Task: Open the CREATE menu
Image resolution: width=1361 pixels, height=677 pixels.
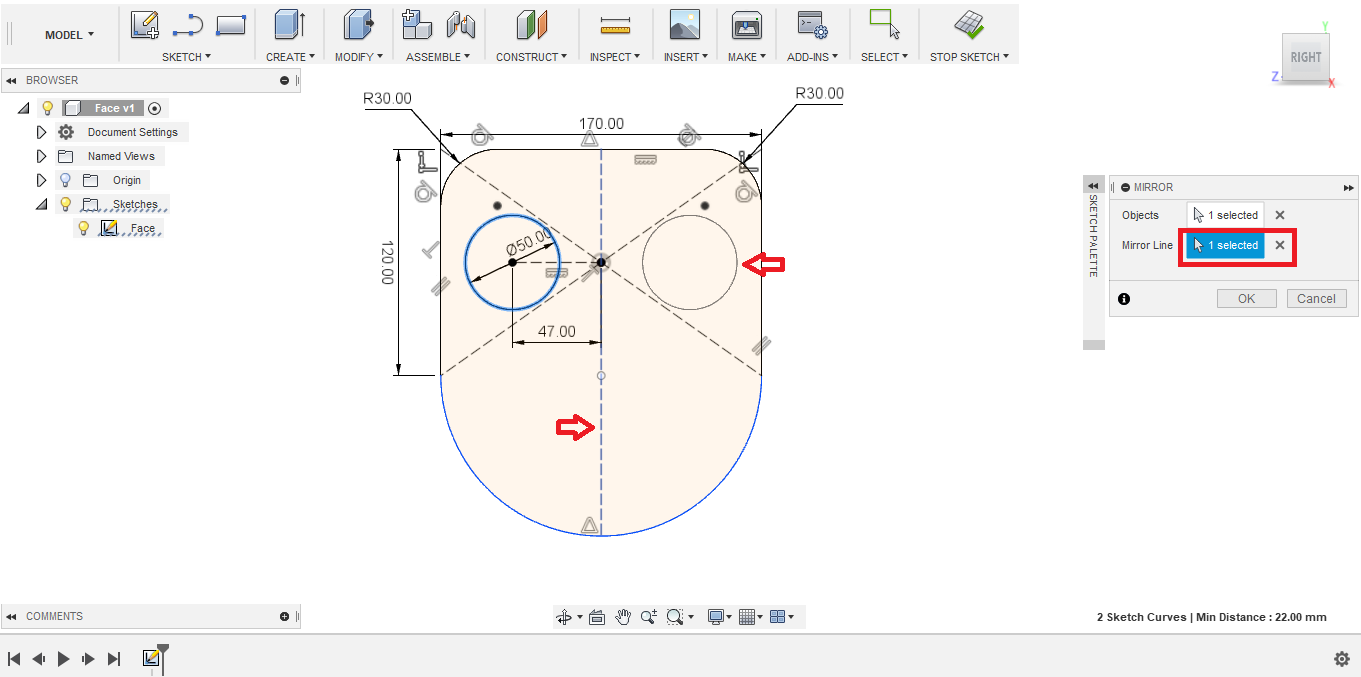Action: point(290,57)
